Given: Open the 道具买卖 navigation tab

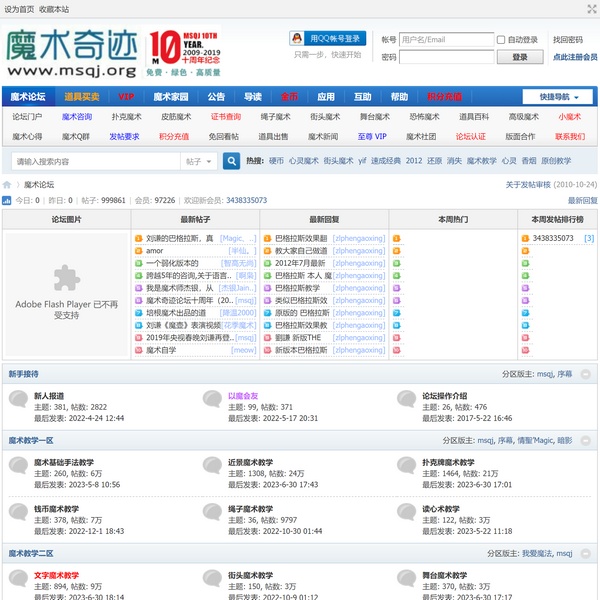Looking at the screenshot, I should click(82, 97).
